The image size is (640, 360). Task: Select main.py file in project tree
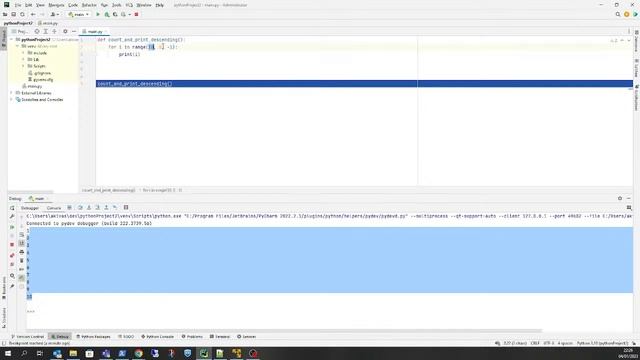click(x=32, y=87)
